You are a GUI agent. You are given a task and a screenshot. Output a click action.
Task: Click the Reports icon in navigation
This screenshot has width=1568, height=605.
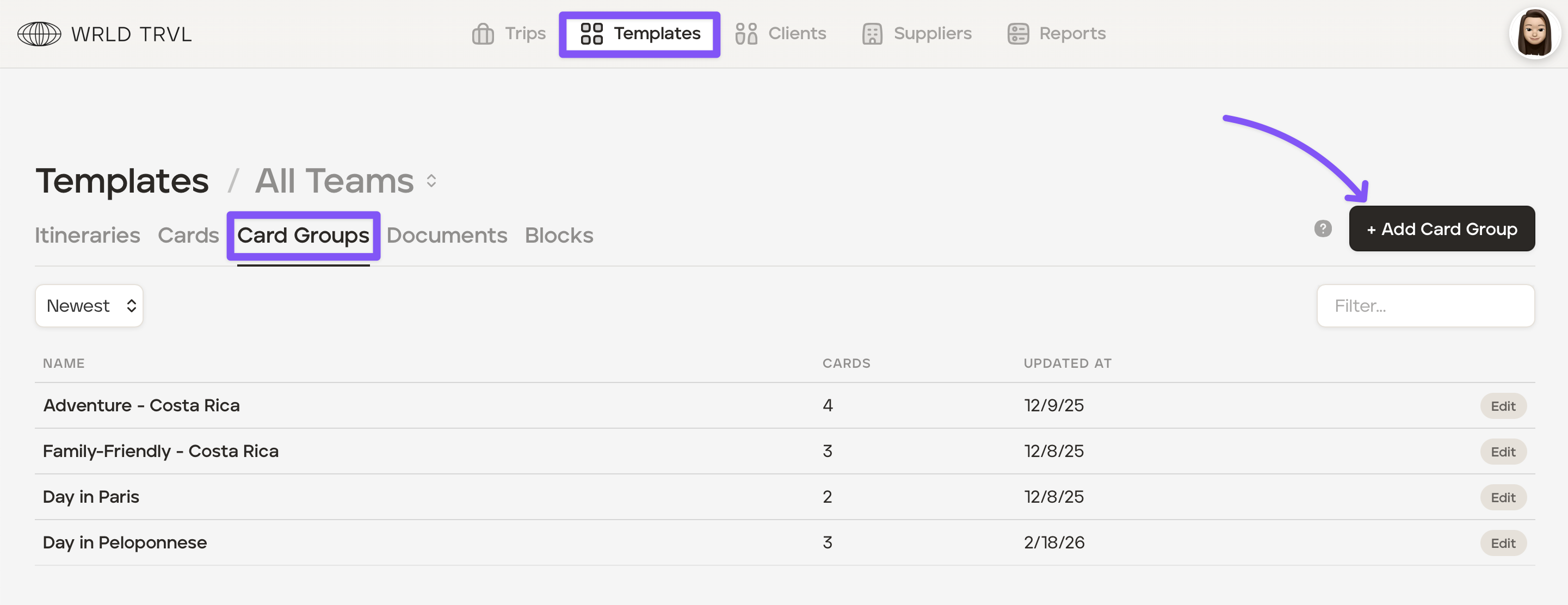click(1018, 34)
